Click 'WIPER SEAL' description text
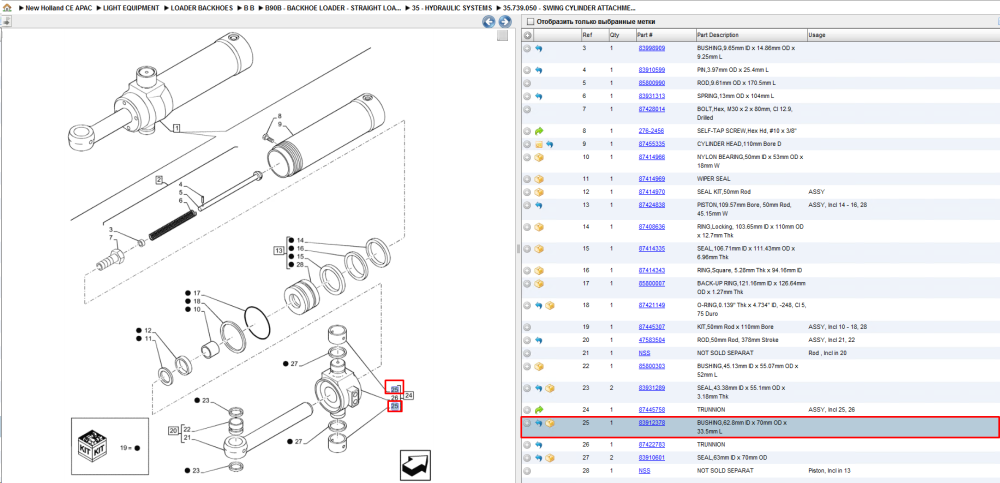 (714, 179)
